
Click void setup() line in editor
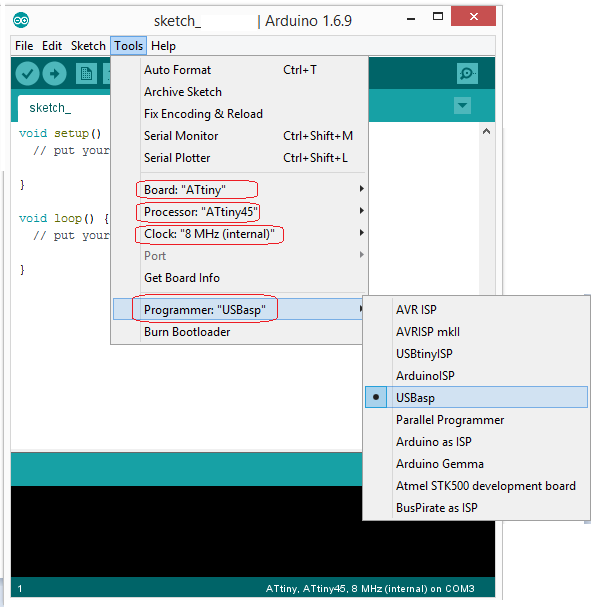[60, 133]
